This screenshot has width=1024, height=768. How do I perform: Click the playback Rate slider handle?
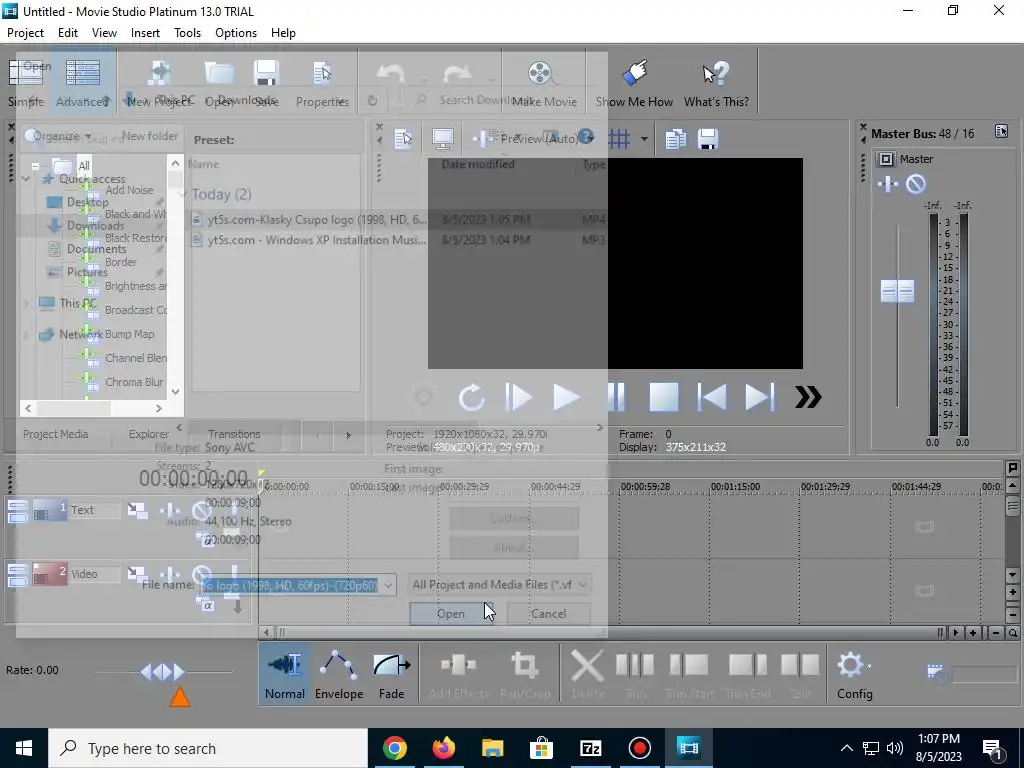pyautogui.click(x=163, y=671)
